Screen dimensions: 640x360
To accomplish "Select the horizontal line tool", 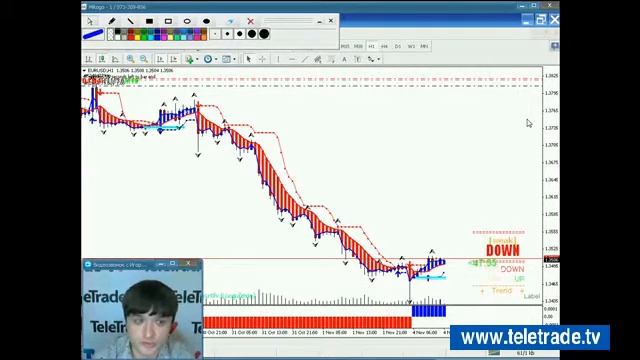I will [292, 59].
